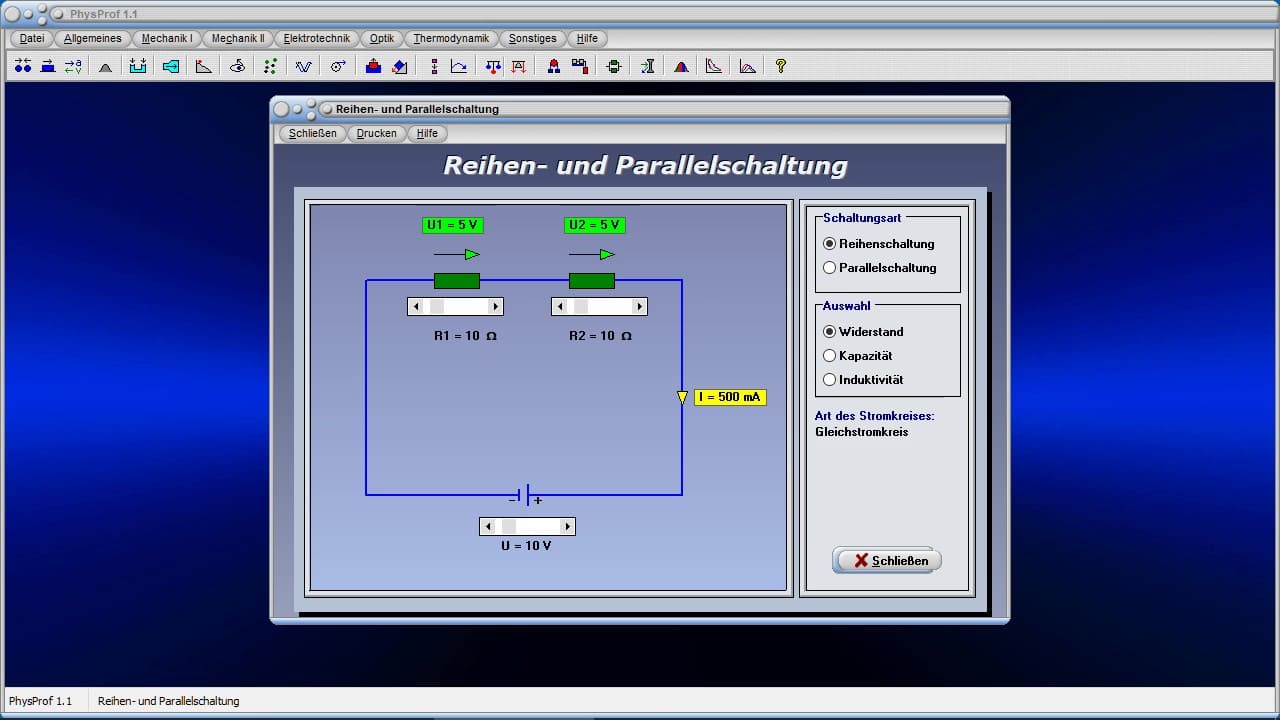Open the Elektrotechnik menu

316,39
